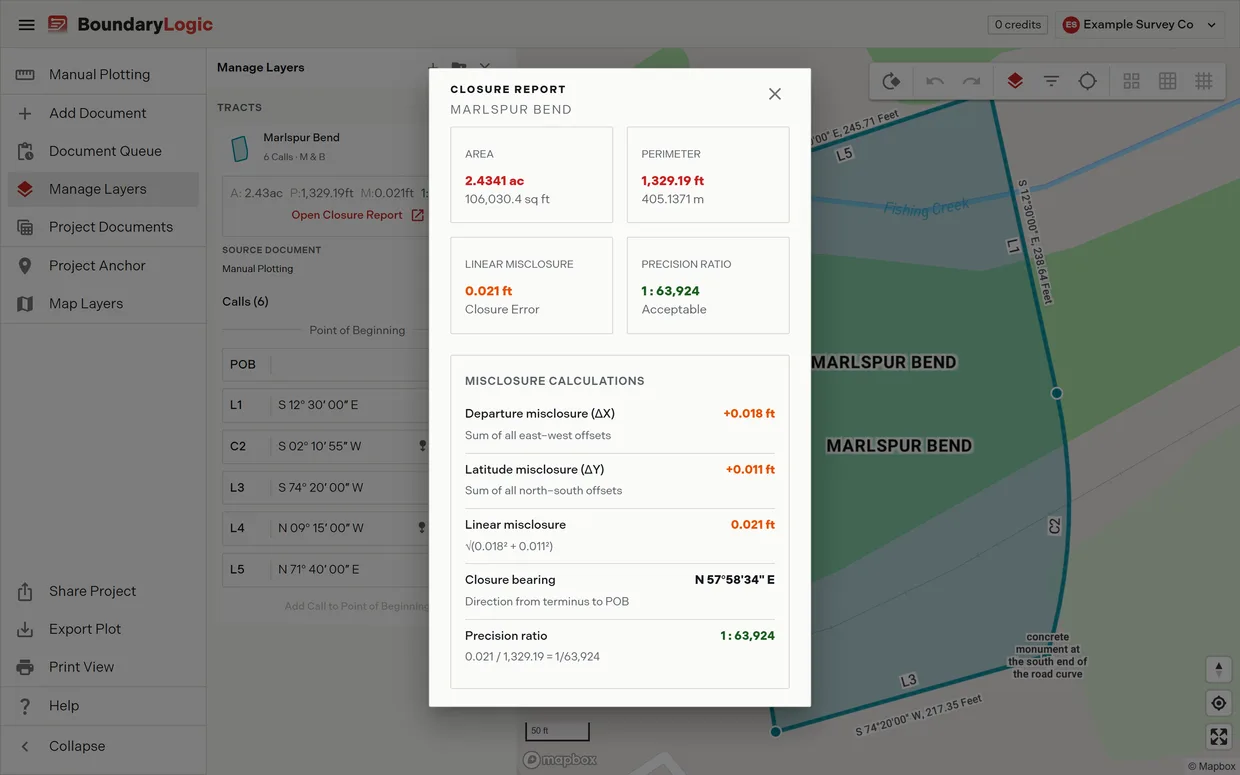The width and height of the screenshot is (1240, 775).
Task: Click the rotate tract tool in map toolbar
Action: pos(892,82)
